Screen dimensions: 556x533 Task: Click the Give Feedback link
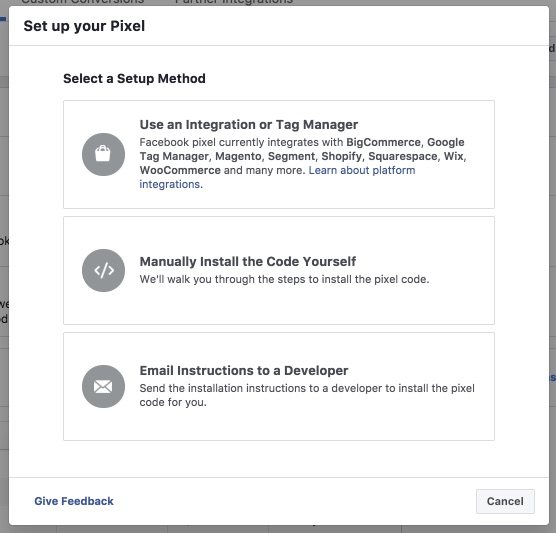tap(74, 501)
